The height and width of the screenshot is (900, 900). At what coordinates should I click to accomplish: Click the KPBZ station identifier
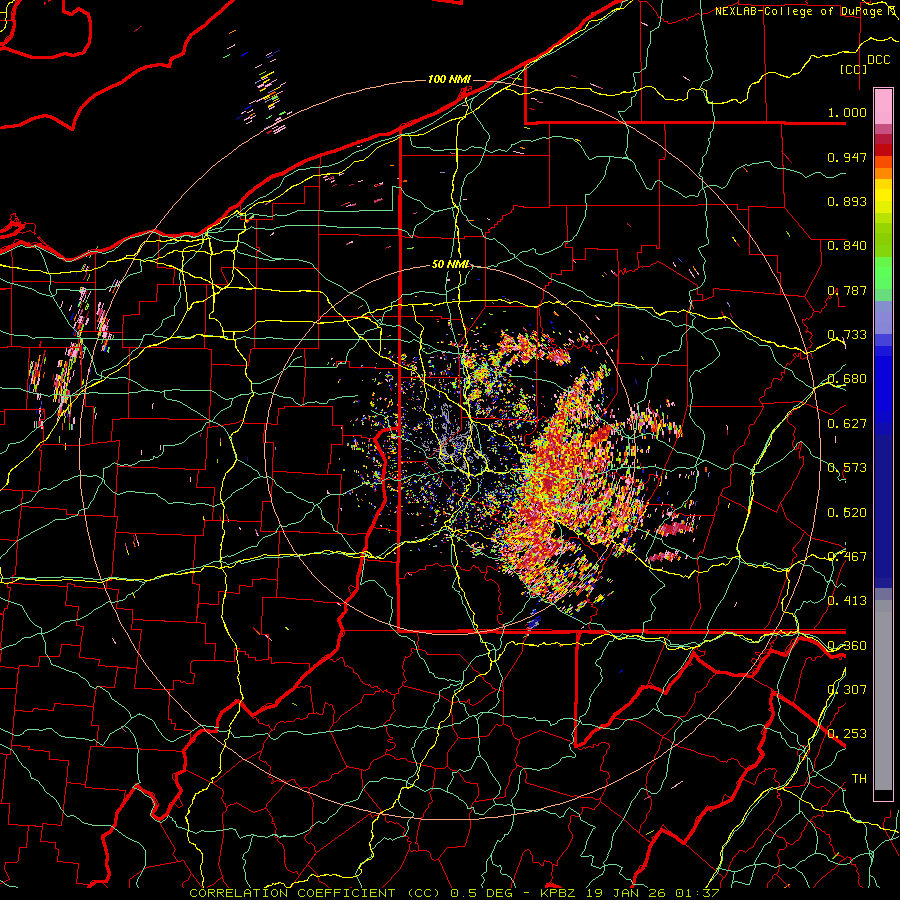(558, 893)
